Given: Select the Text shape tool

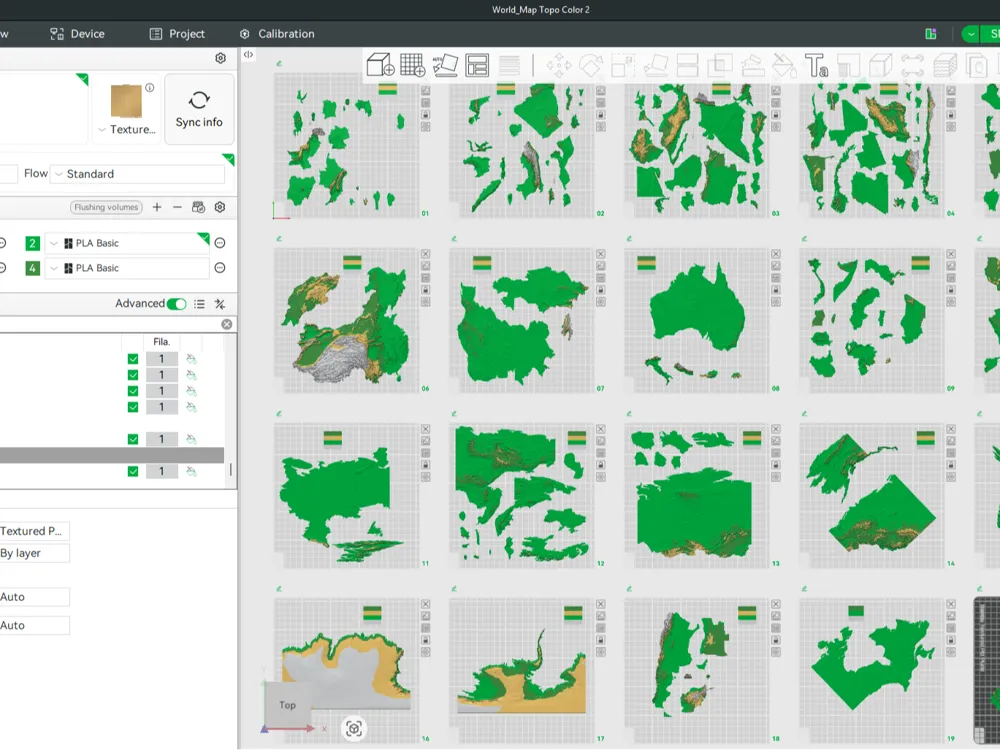Looking at the screenshot, I should click(816, 66).
